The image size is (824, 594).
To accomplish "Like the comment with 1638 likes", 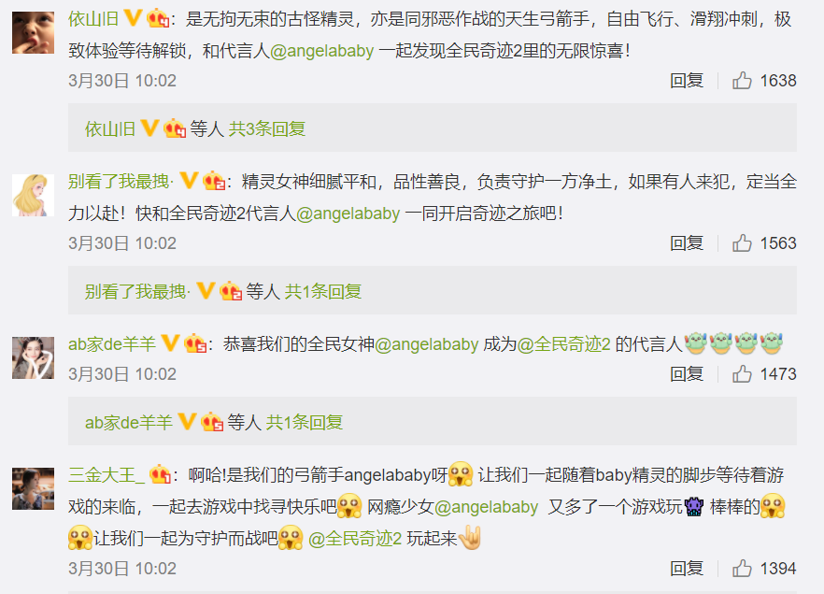I will 741,80.
